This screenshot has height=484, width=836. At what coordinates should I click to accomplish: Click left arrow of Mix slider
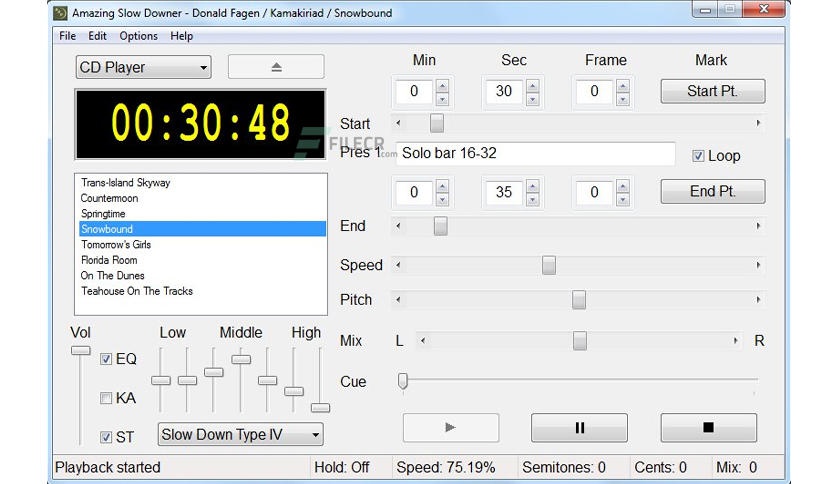click(x=423, y=341)
